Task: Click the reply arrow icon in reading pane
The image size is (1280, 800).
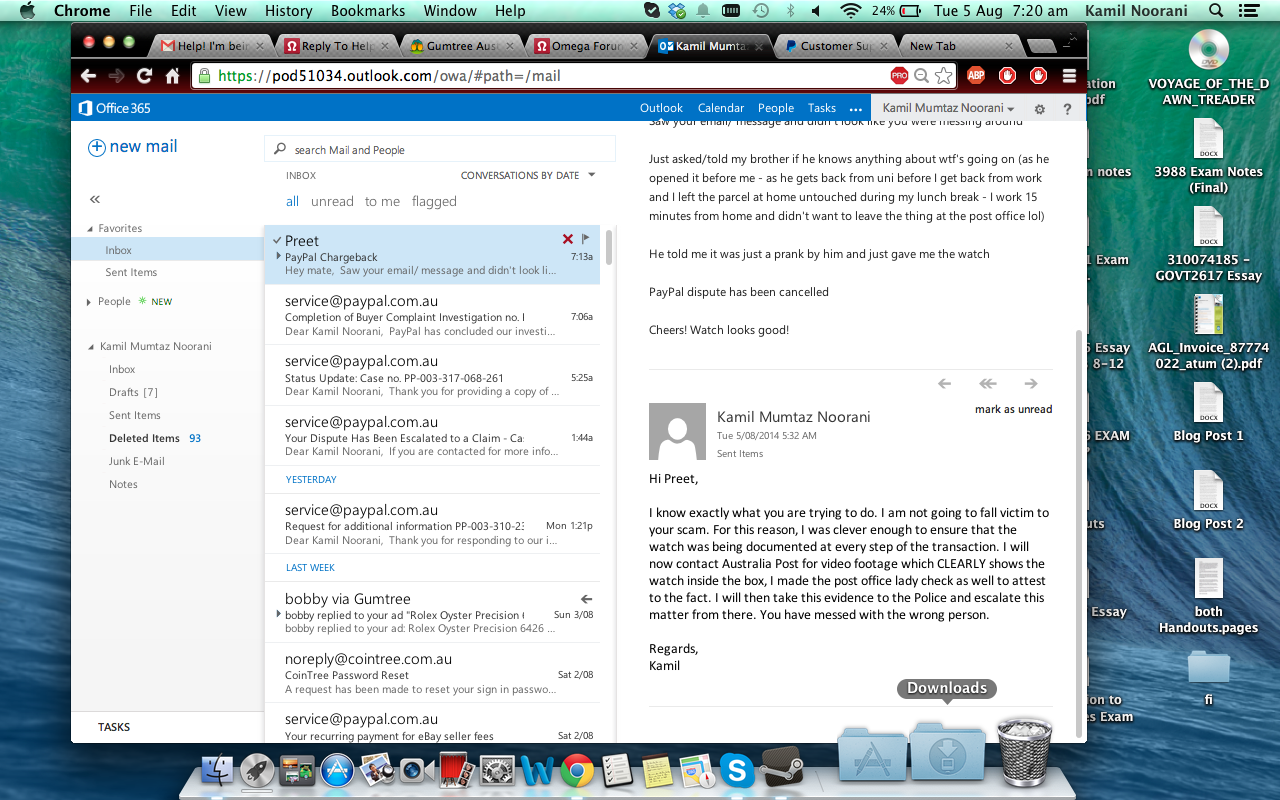Action: point(944,383)
